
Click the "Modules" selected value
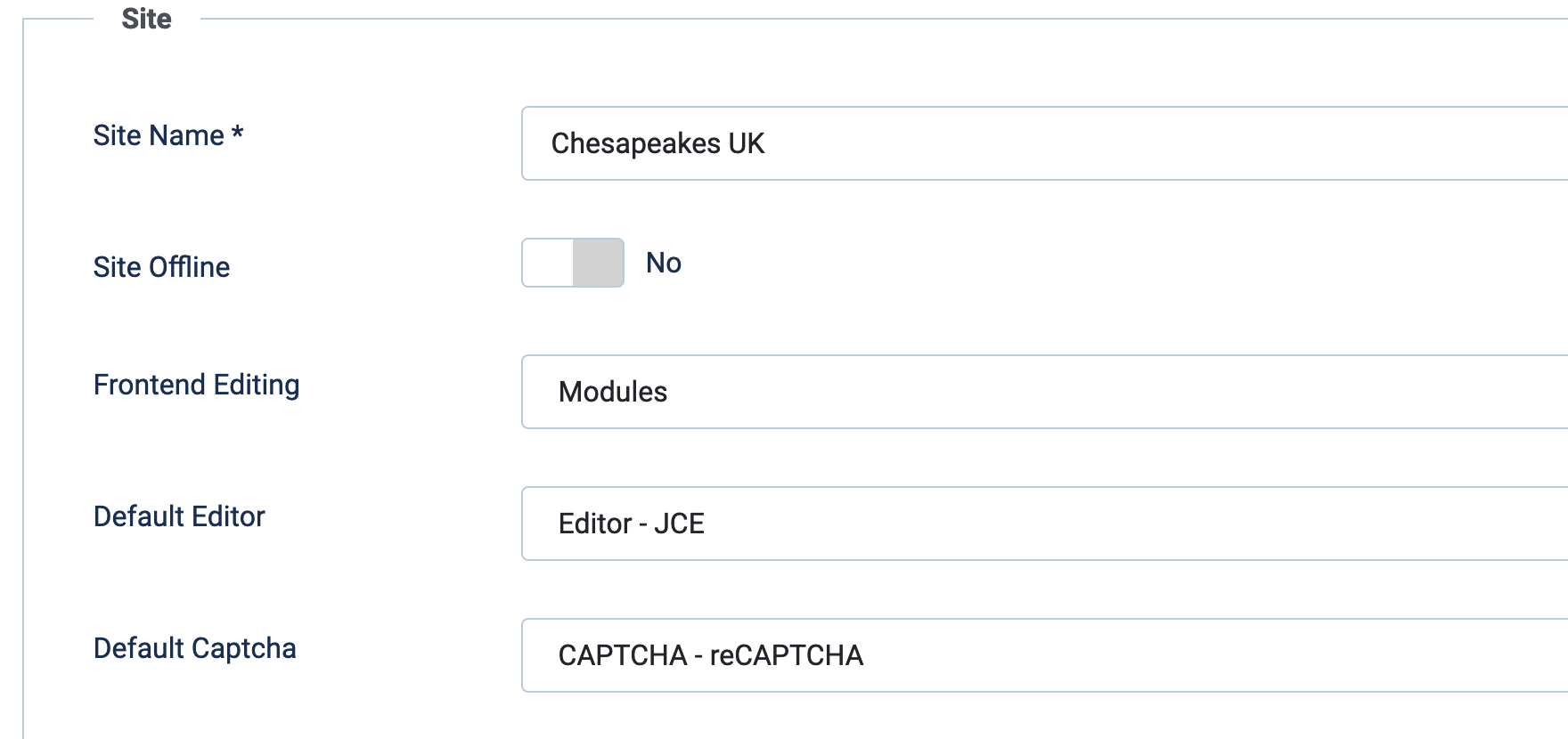click(x=613, y=392)
